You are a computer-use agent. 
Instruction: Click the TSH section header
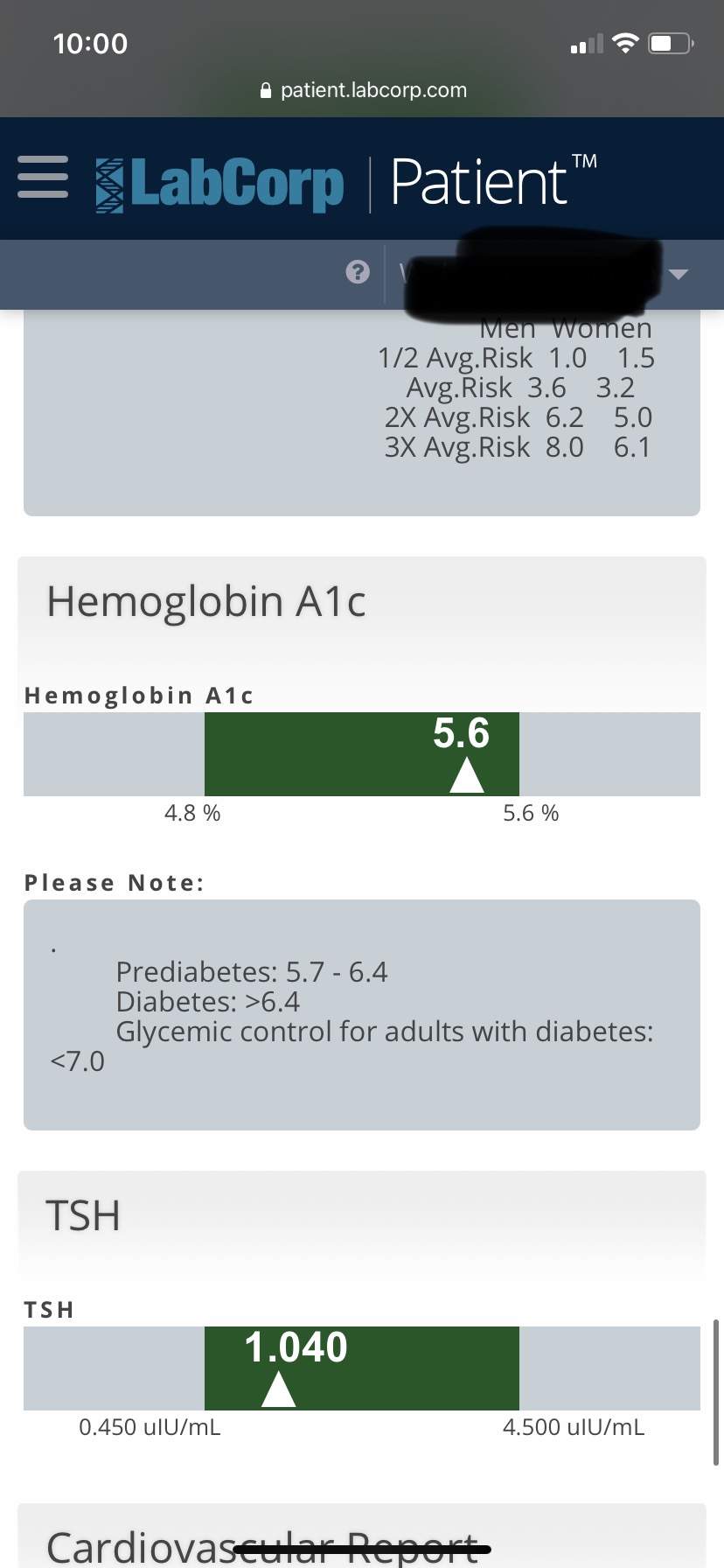point(83,1216)
